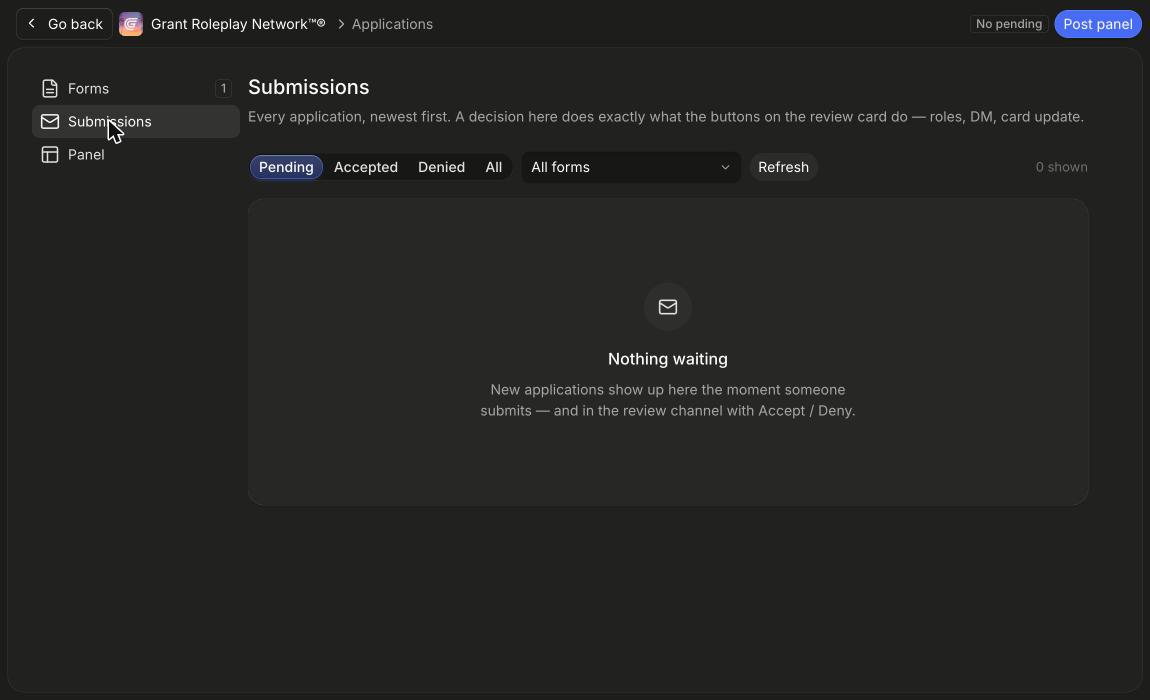This screenshot has height=700, width=1150.
Task: Click the 'Every application, newest first' description
Action: 666,117
